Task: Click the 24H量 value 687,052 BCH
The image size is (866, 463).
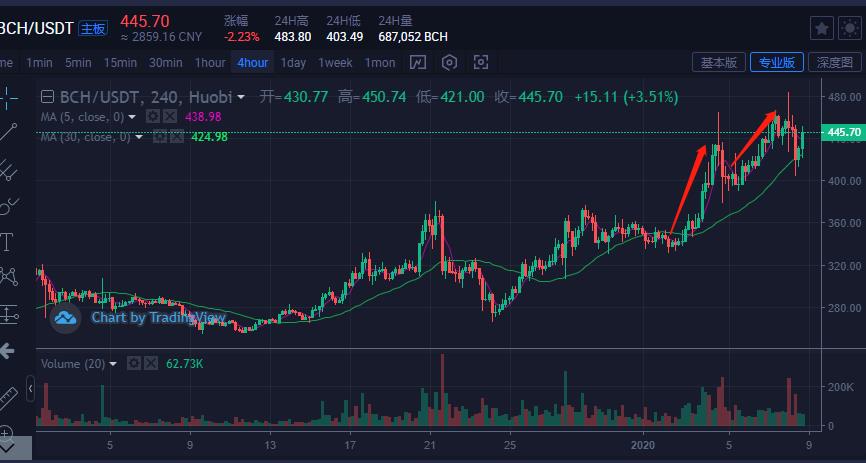Action: (413, 37)
